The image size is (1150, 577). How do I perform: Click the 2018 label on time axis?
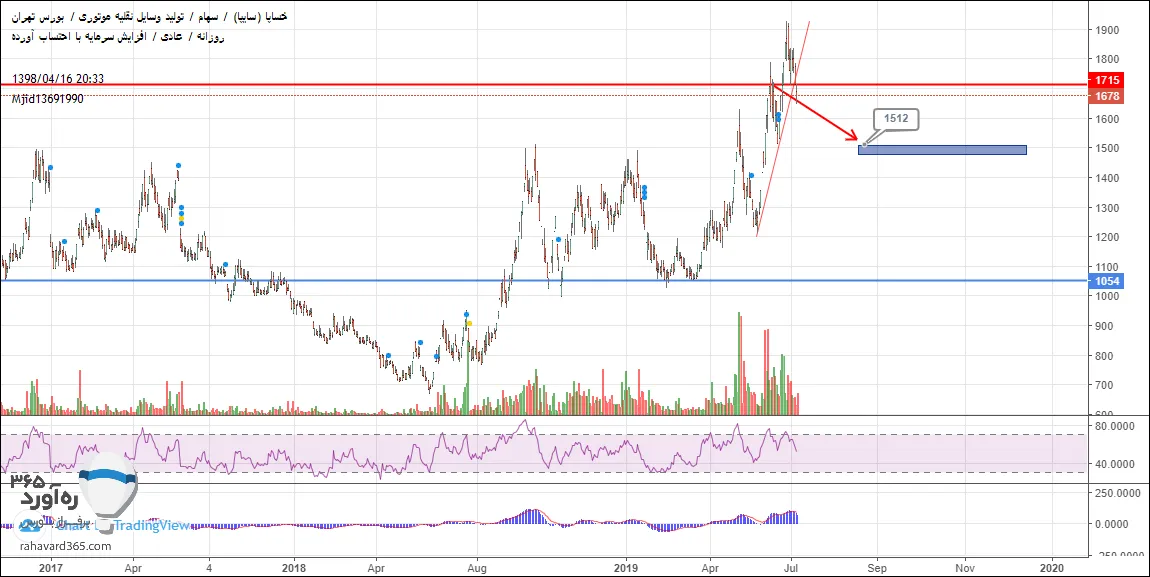(x=293, y=567)
